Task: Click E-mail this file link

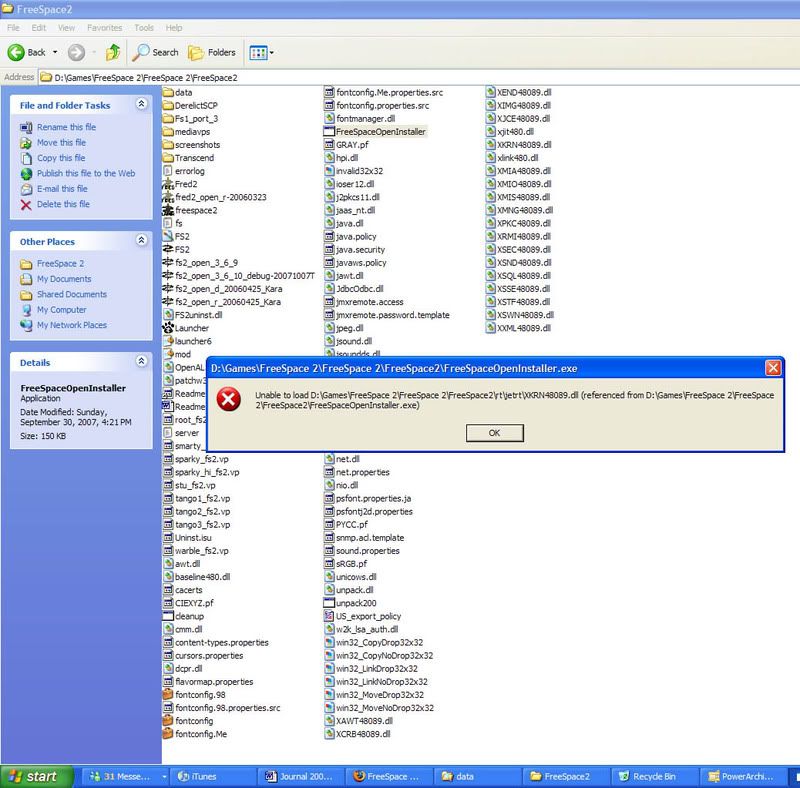Action: [62, 188]
